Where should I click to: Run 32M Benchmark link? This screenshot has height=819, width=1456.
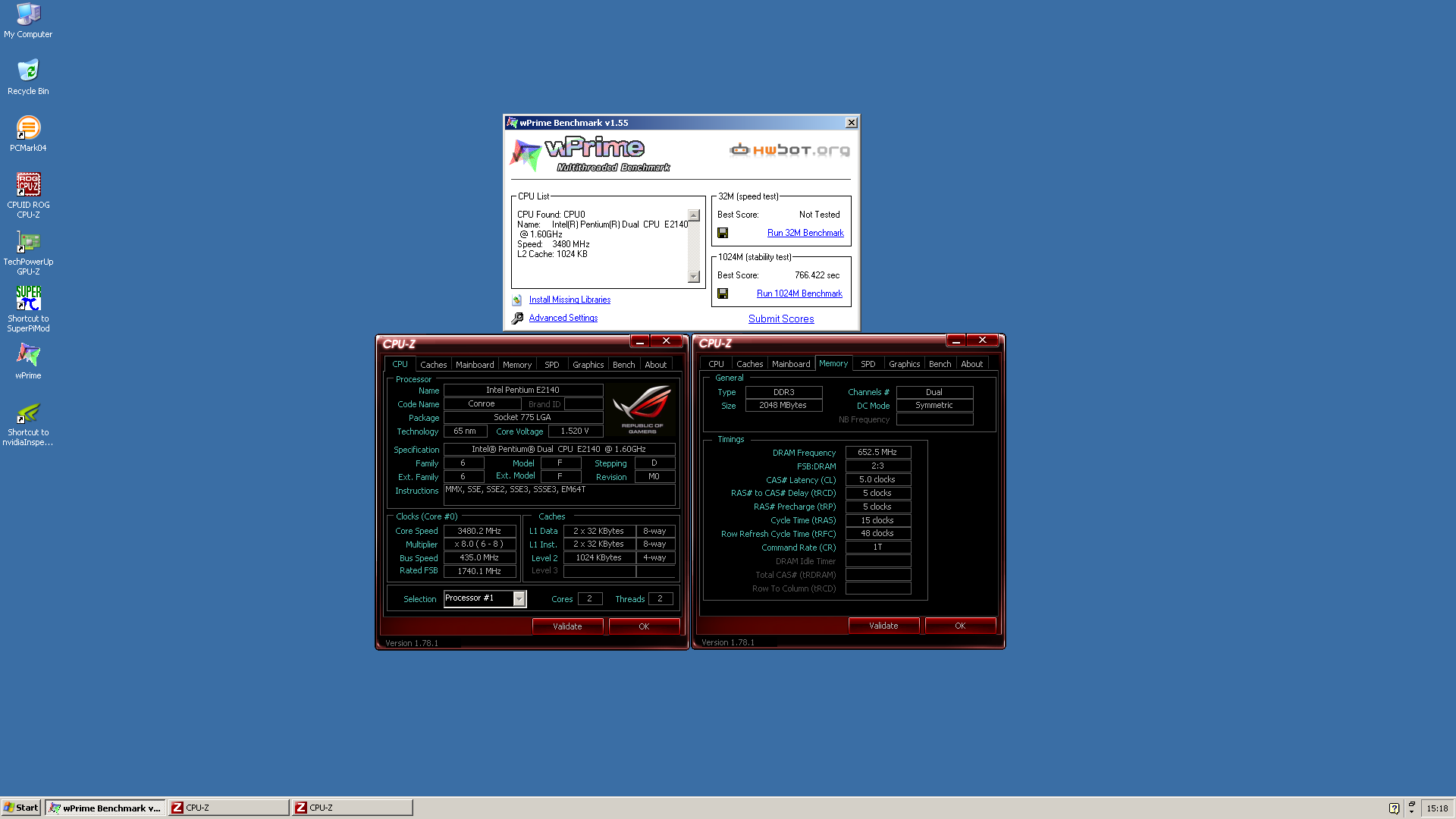tap(805, 233)
